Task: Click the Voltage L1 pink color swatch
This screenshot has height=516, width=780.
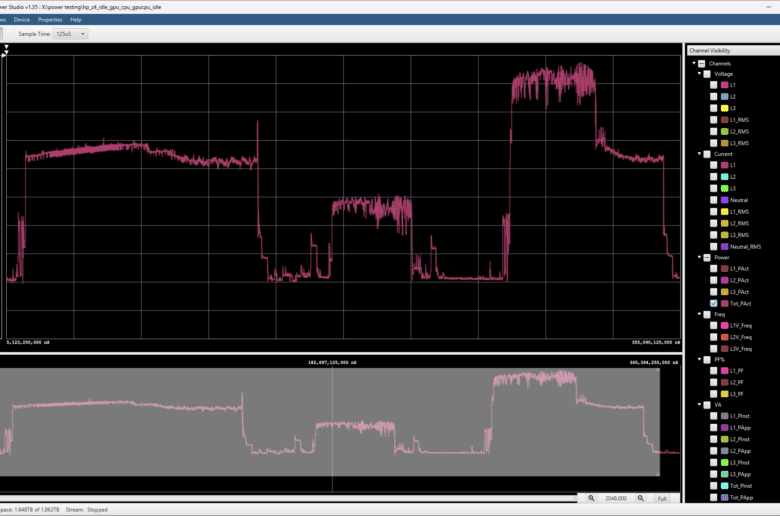Action: click(x=725, y=85)
